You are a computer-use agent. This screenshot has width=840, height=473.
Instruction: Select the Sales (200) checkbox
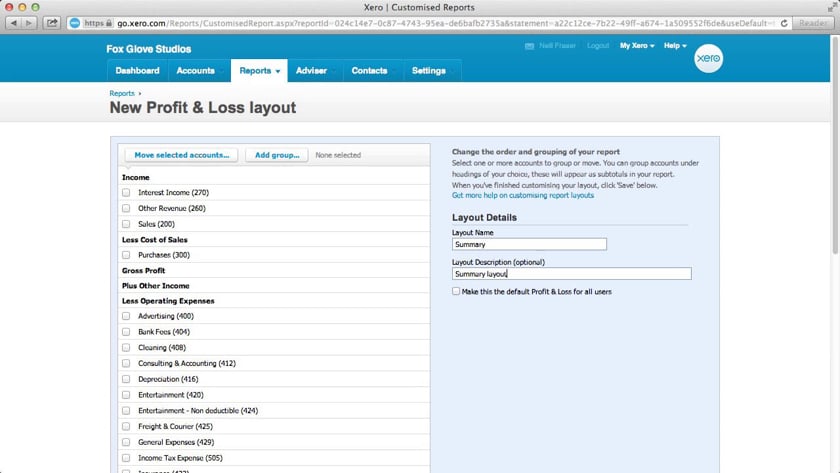click(126, 224)
